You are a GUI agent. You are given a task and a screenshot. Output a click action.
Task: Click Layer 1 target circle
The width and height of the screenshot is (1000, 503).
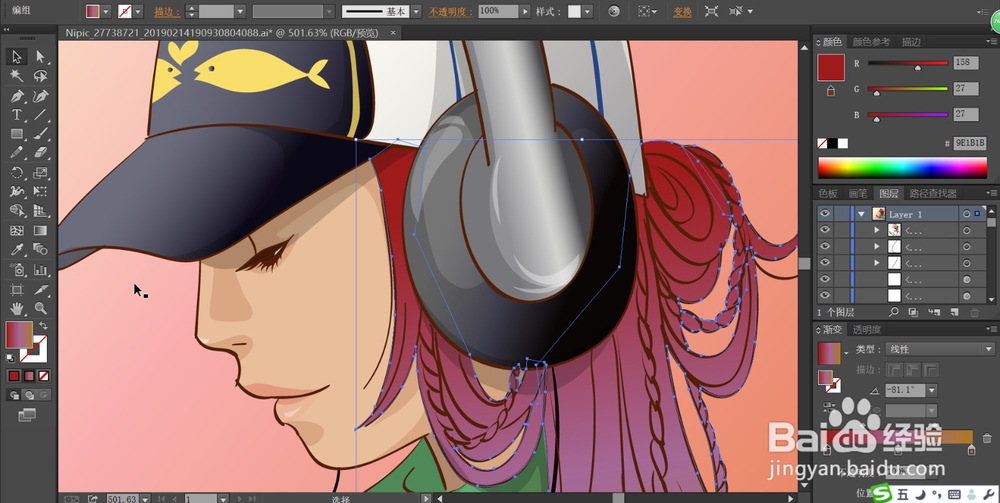click(966, 214)
